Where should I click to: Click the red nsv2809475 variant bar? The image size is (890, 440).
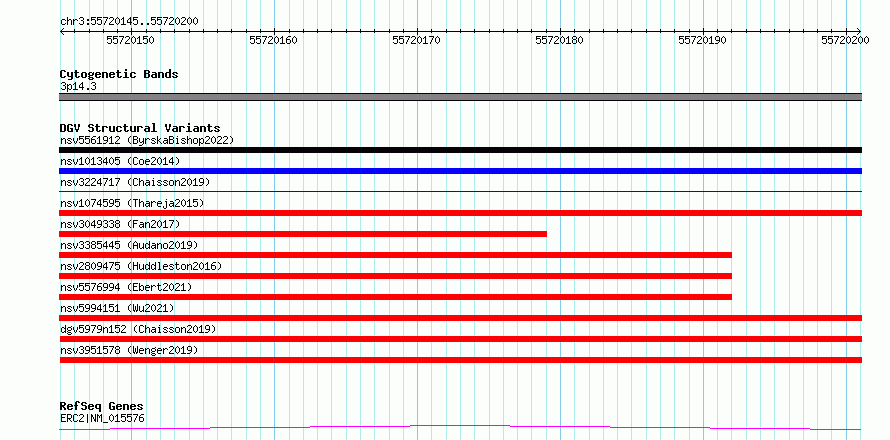point(396,276)
